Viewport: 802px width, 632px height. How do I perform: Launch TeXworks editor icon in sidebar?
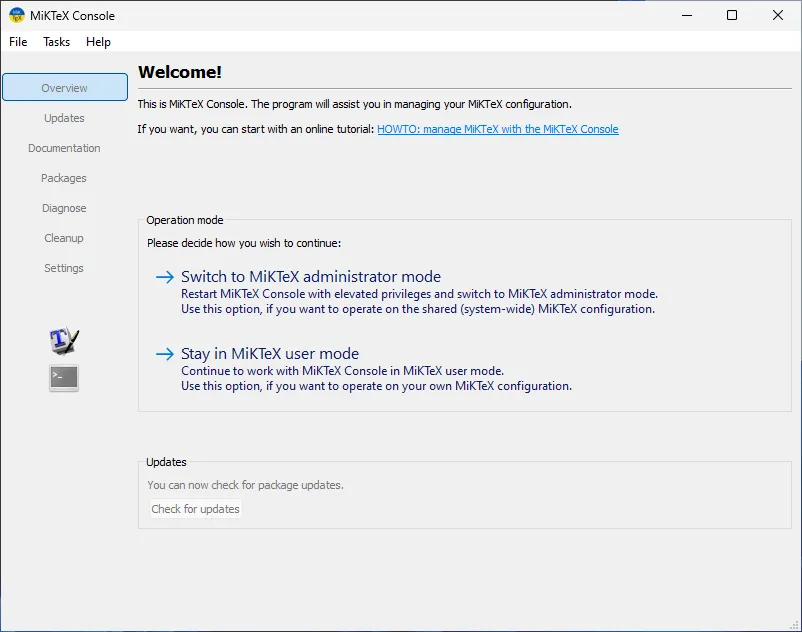click(64, 341)
